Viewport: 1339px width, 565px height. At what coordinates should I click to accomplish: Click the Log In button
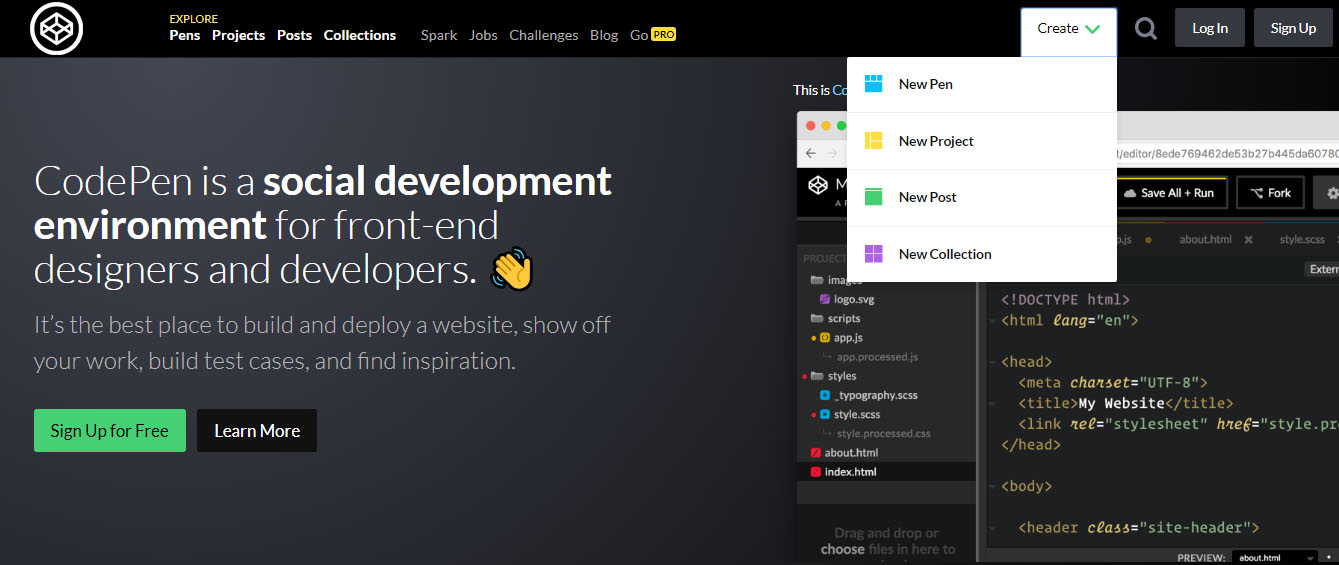(x=1210, y=28)
